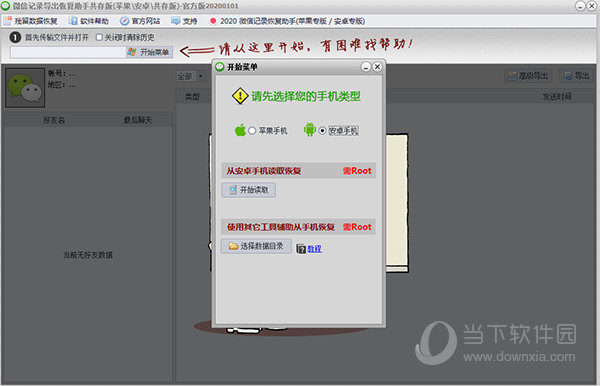Click the 类型 column header
The image size is (600, 386).
192,97
